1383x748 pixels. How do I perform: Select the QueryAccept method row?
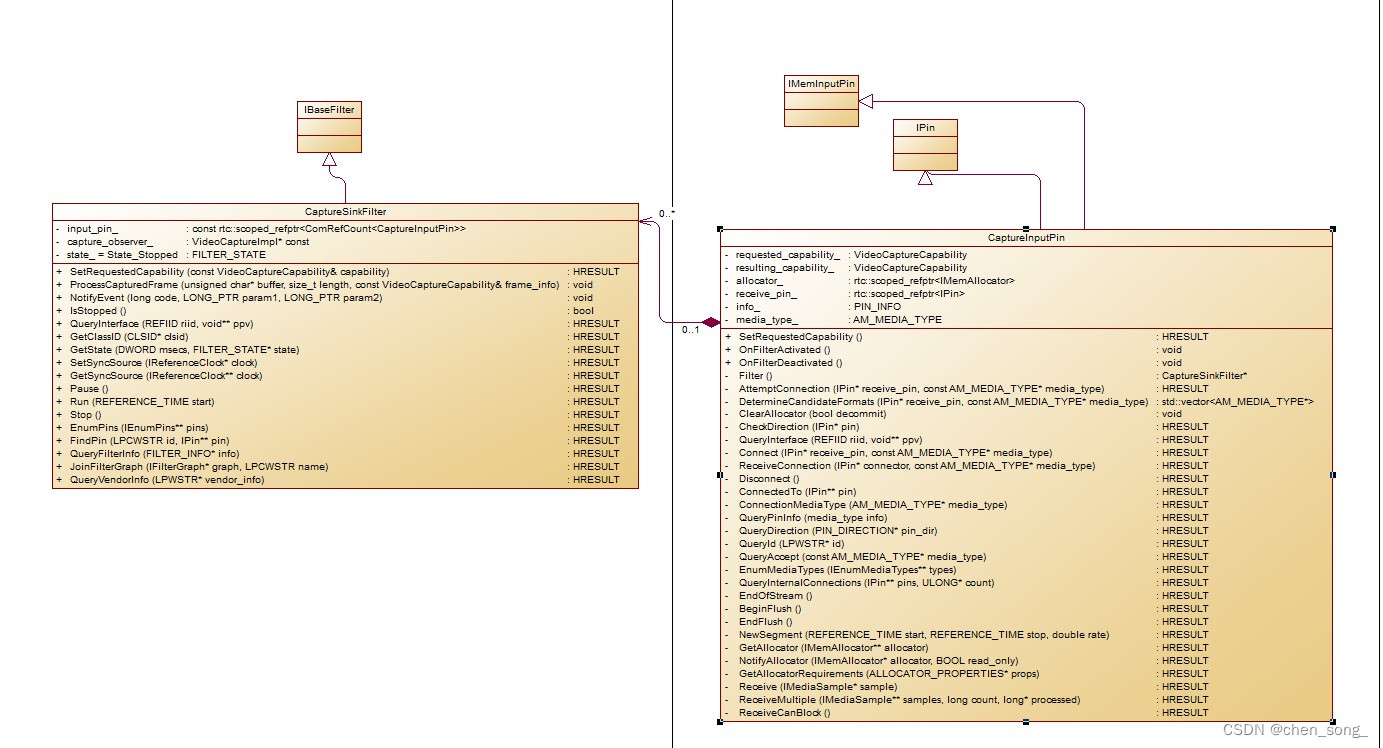tap(1026, 557)
